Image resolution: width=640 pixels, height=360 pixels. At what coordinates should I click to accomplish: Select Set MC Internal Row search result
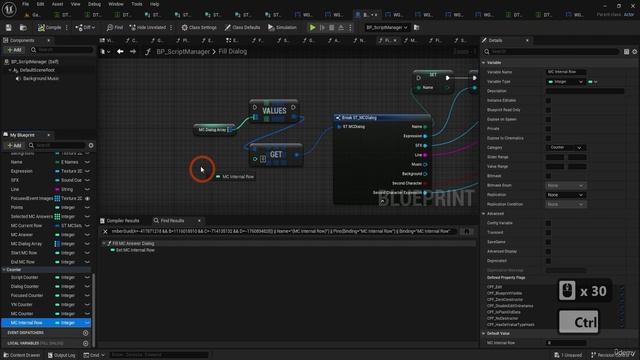[135, 250]
